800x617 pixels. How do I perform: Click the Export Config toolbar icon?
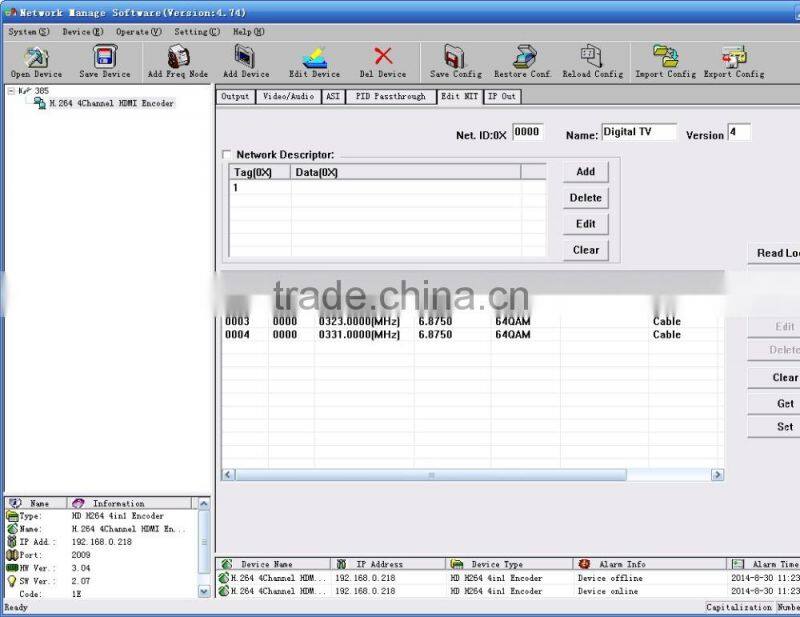point(734,57)
